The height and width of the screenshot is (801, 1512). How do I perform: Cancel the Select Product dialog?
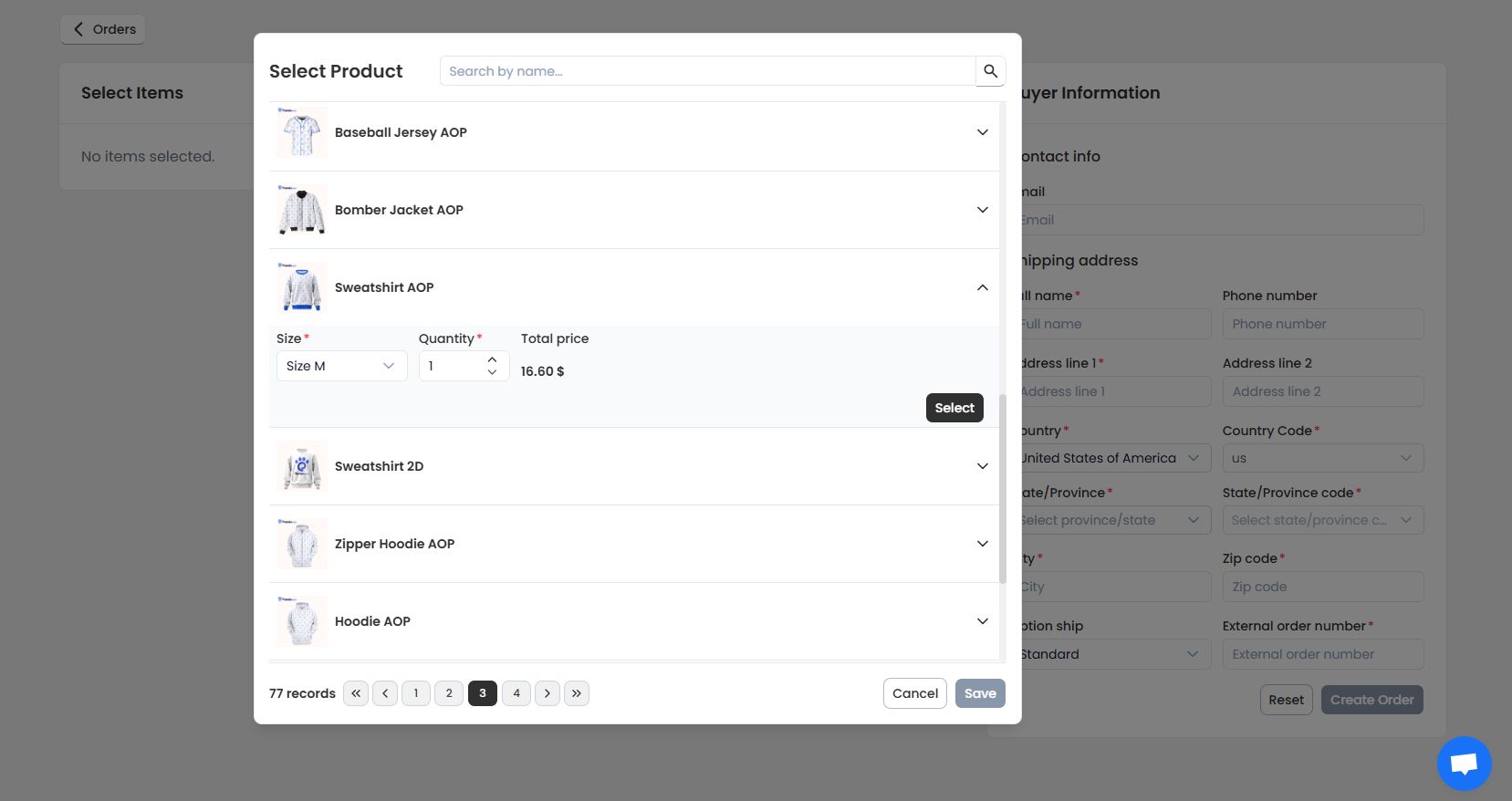coord(914,693)
